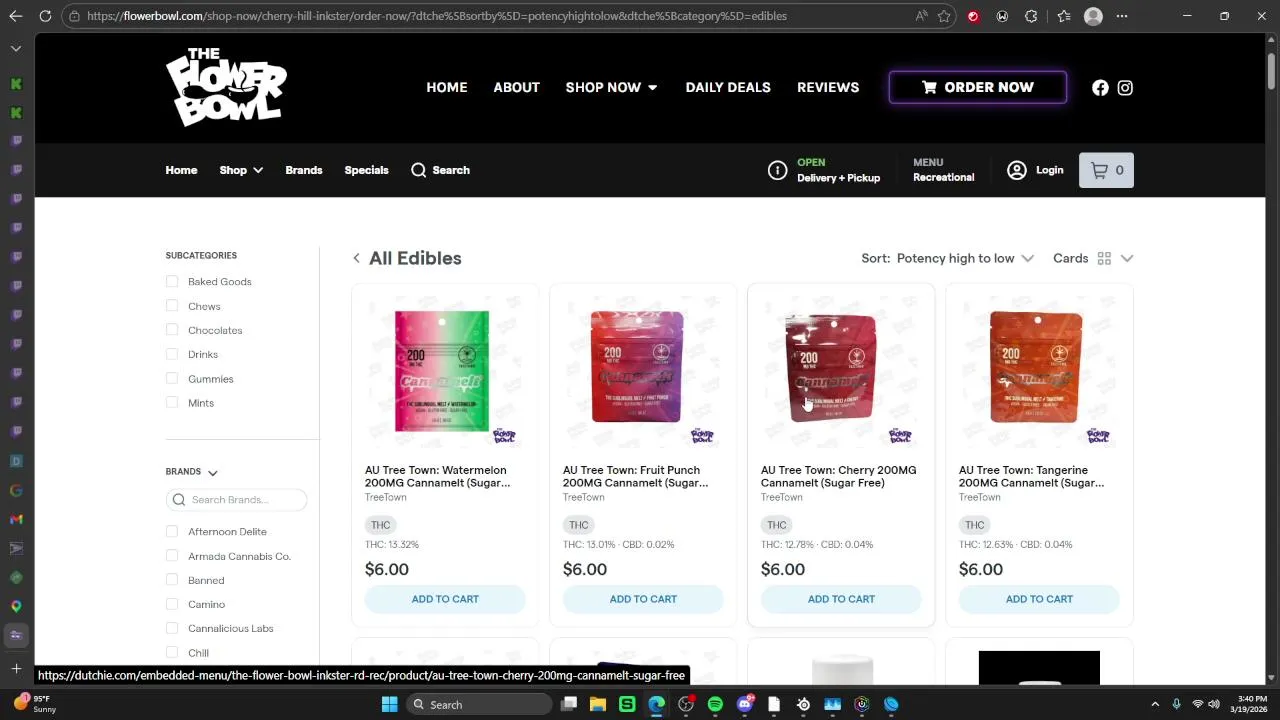Click the Search Brands input field

(x=237, y=500)
